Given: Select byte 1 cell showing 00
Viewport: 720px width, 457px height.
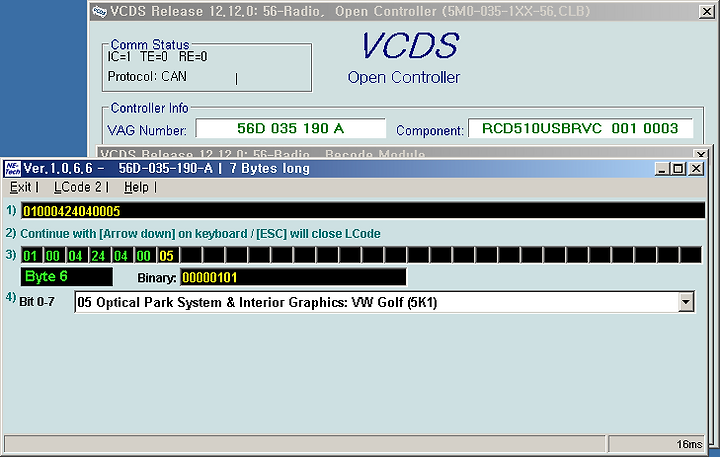Looking at the screenshot, I should 54,255.
